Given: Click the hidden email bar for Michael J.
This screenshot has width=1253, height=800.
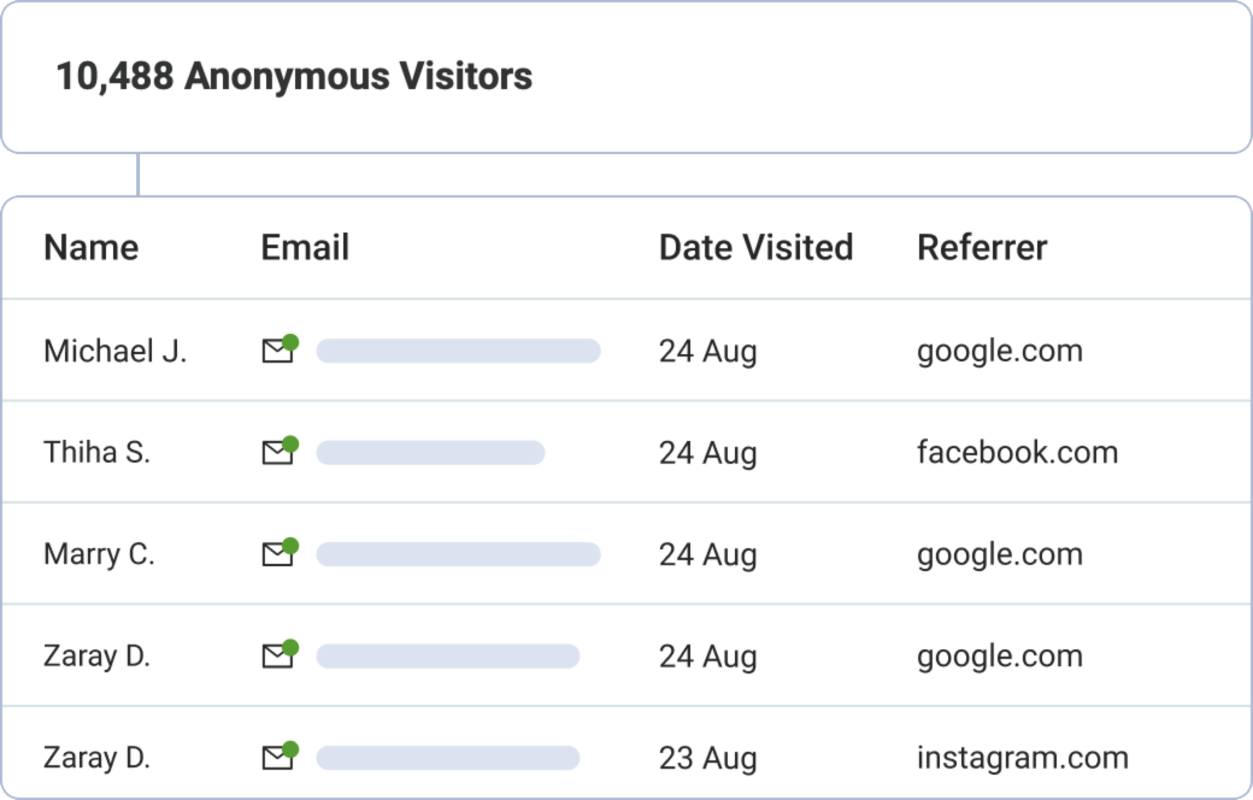Looking at the screenshot, I should pos(458,351).
